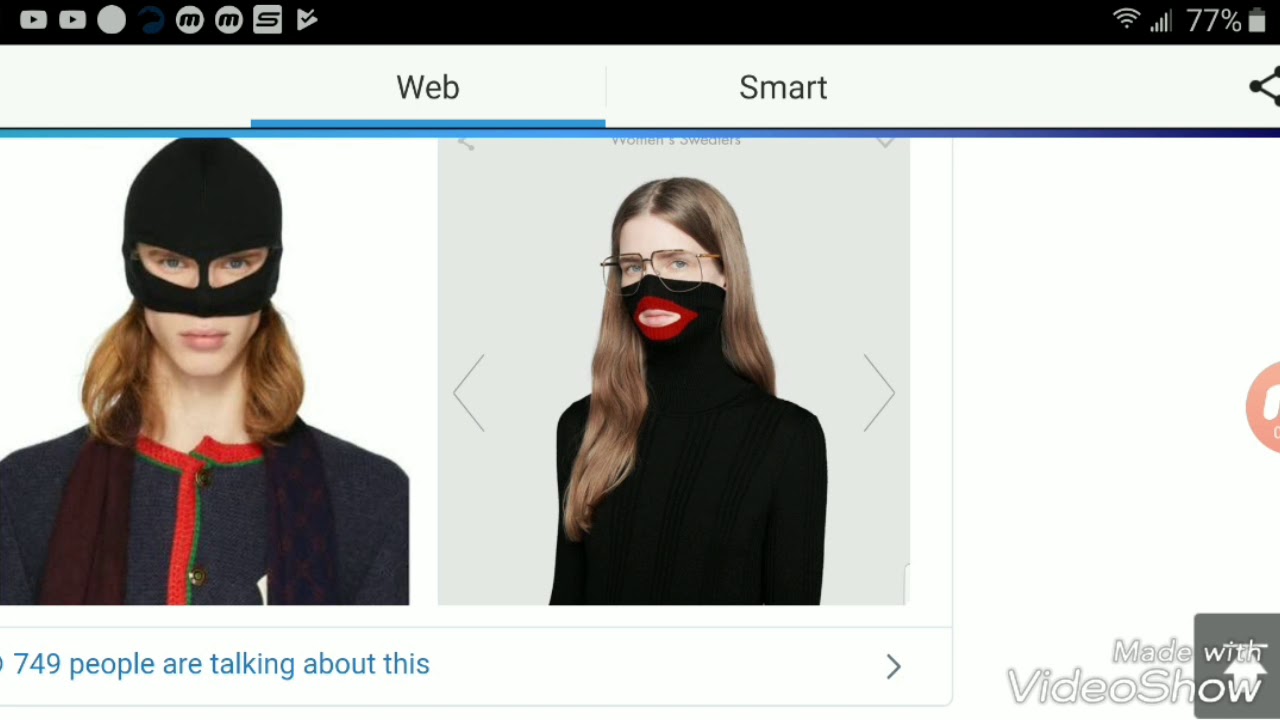Tap the S notification icon in status bar

(x=267, y=20)
